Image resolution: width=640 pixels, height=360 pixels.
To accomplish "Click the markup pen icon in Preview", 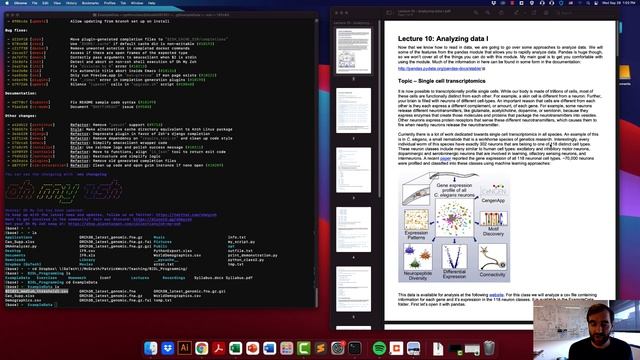I will coord(516,13).
